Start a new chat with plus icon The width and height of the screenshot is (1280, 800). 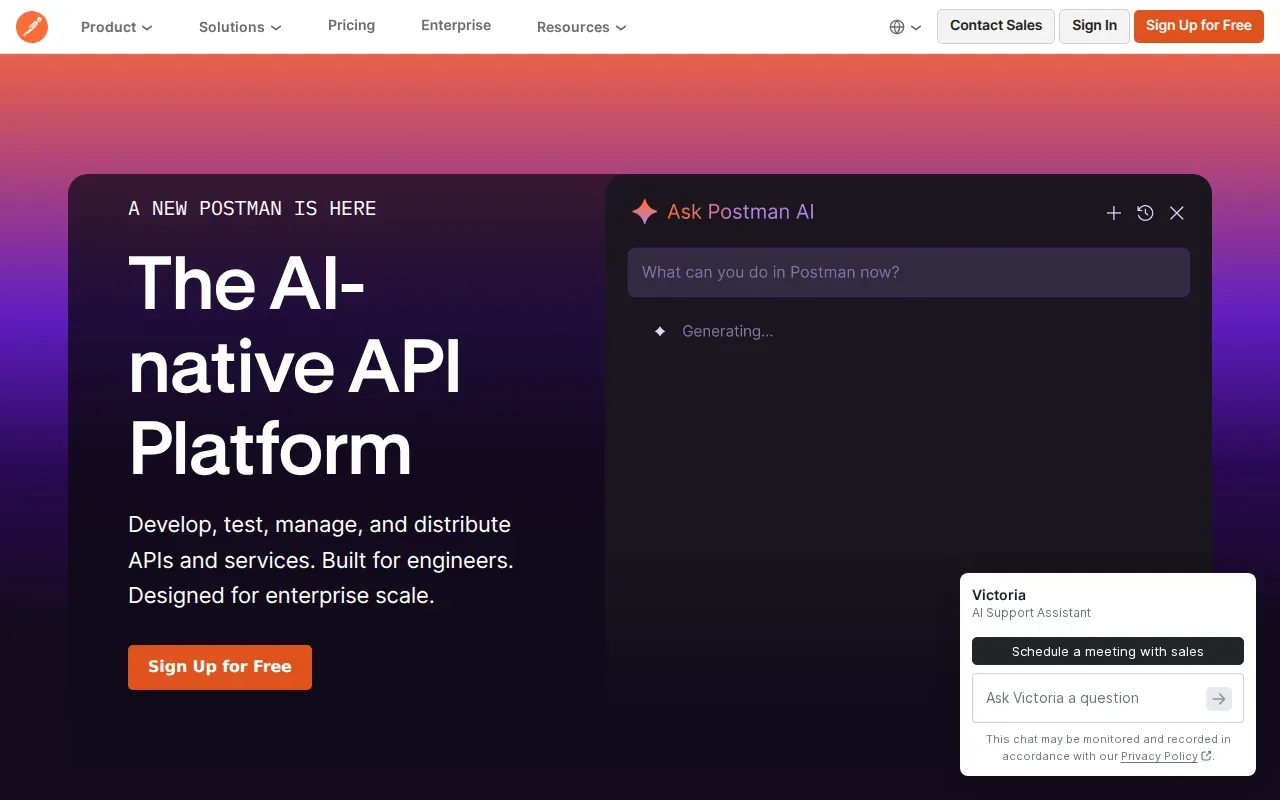point(1114,213)
